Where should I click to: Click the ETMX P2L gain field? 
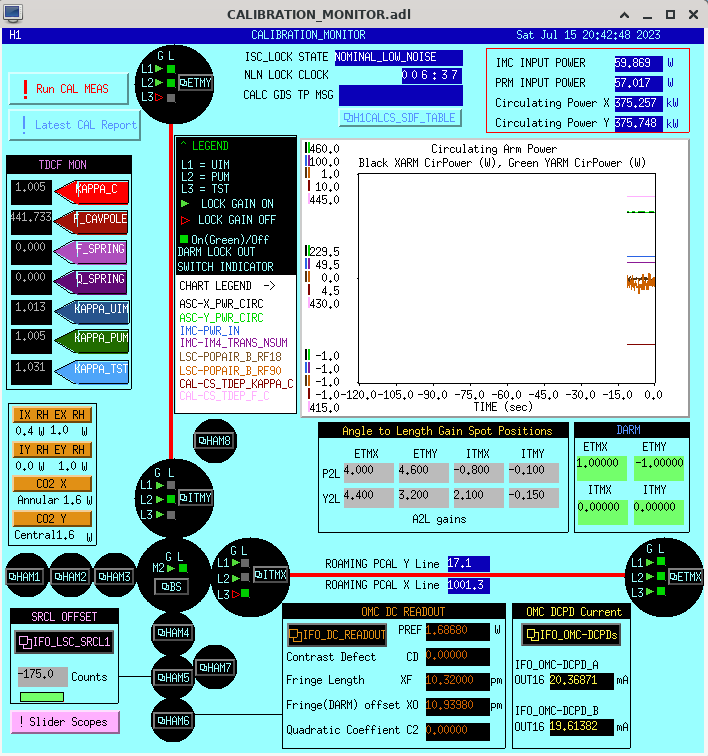(366, 470)
